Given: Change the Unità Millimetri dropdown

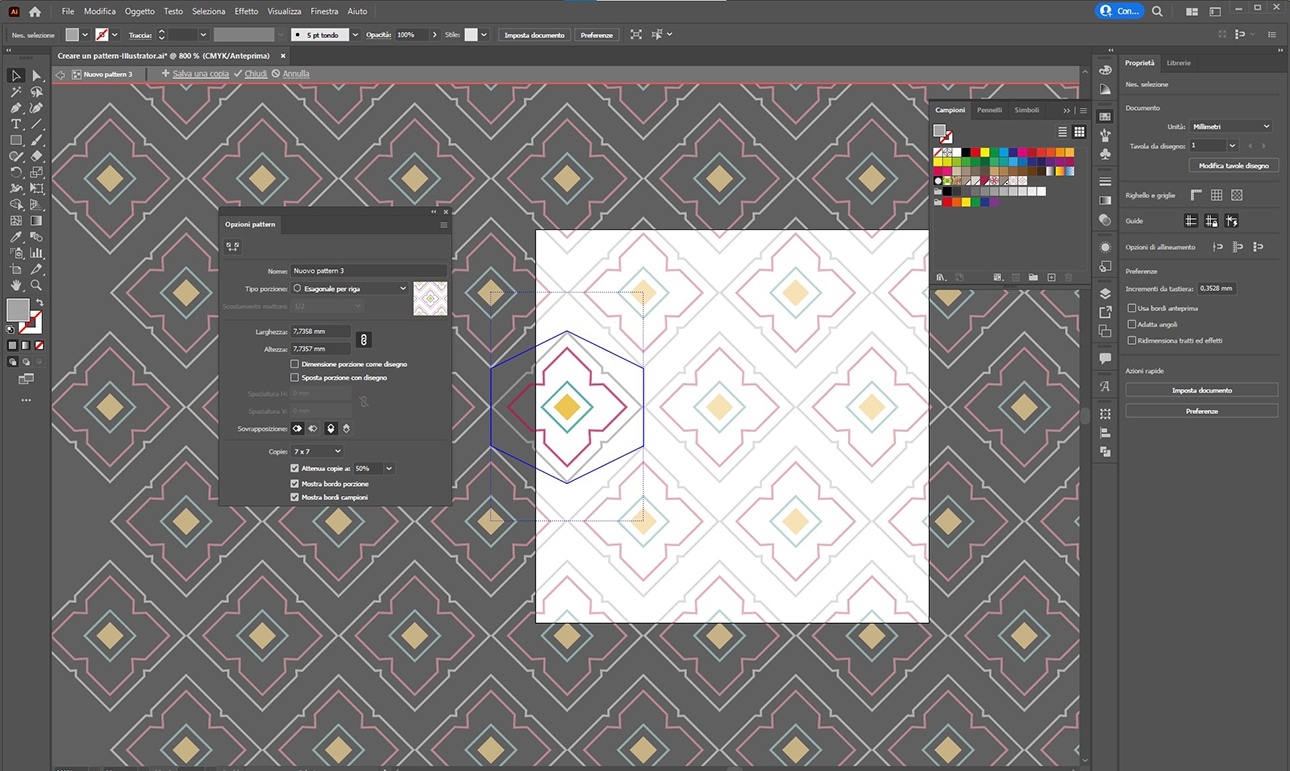Looking at the screenshot, I should coord(1232,125).
